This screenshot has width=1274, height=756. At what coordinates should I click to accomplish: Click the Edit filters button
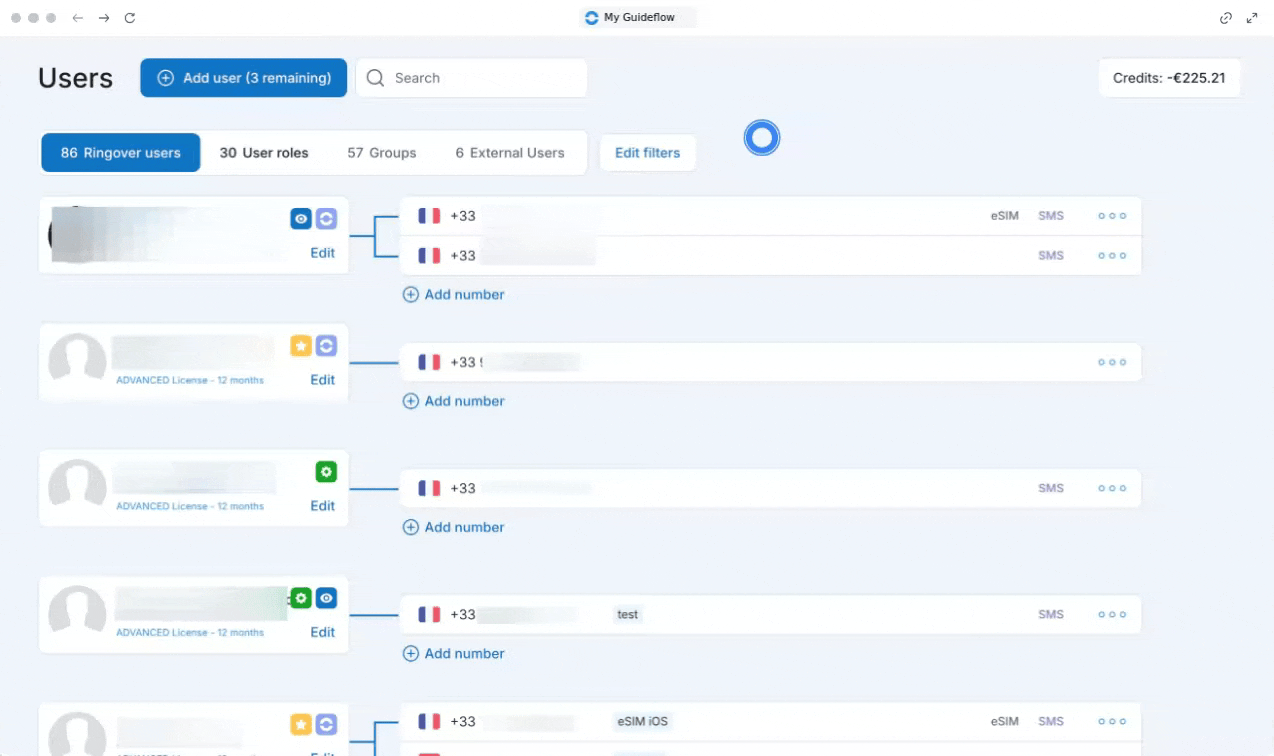tap(647, 153)
